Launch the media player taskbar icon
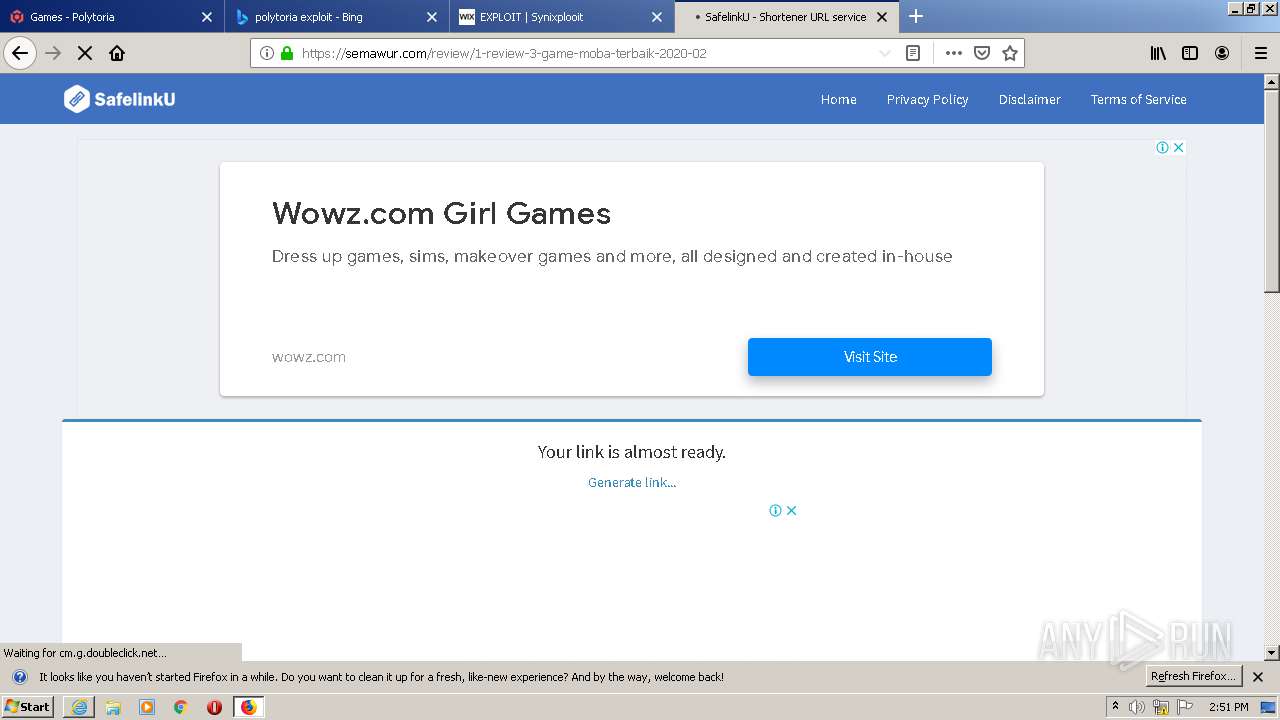 pyautogui.click(x=147, y=707)
